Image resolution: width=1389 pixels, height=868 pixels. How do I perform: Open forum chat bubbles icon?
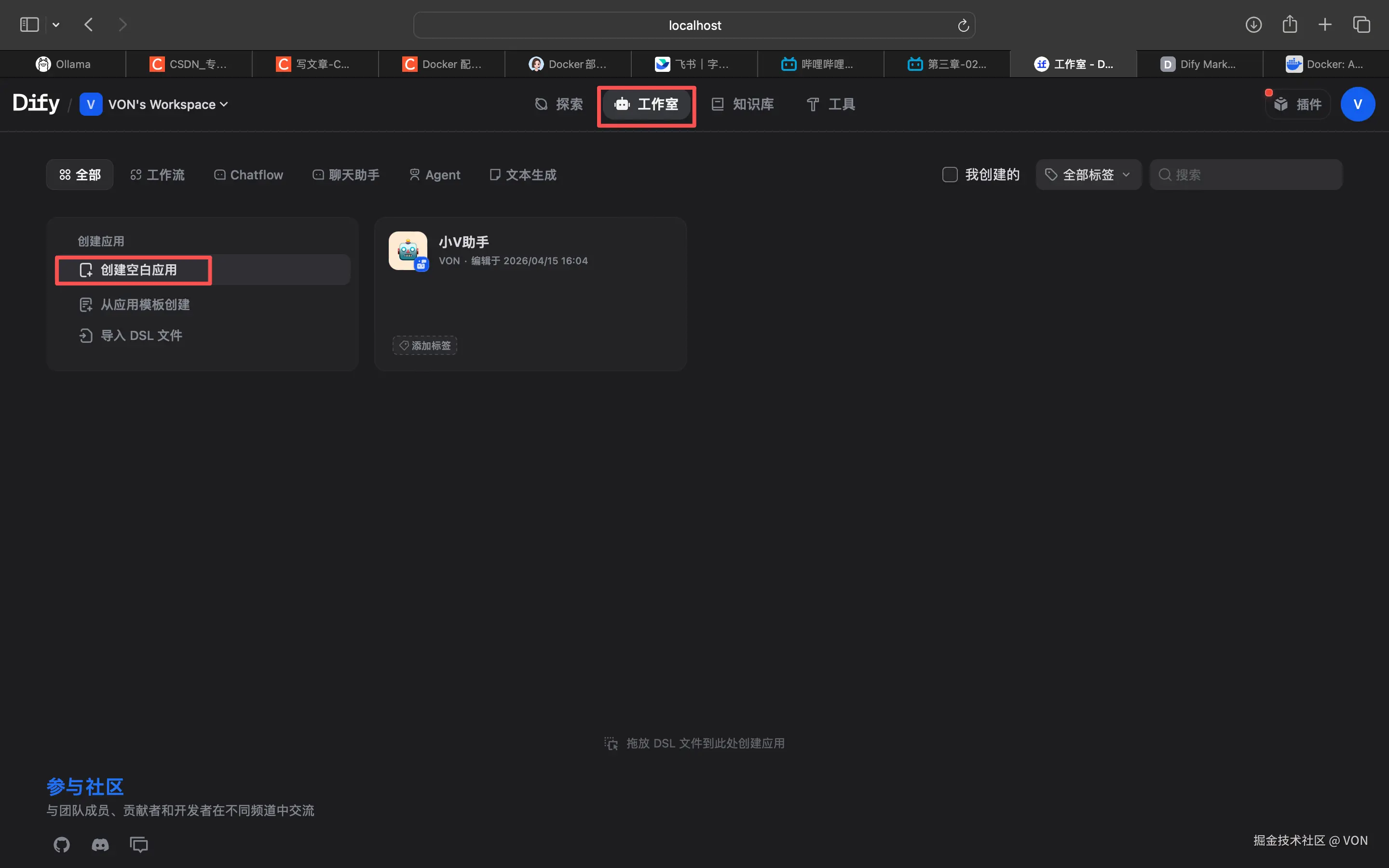click(139, 844)
